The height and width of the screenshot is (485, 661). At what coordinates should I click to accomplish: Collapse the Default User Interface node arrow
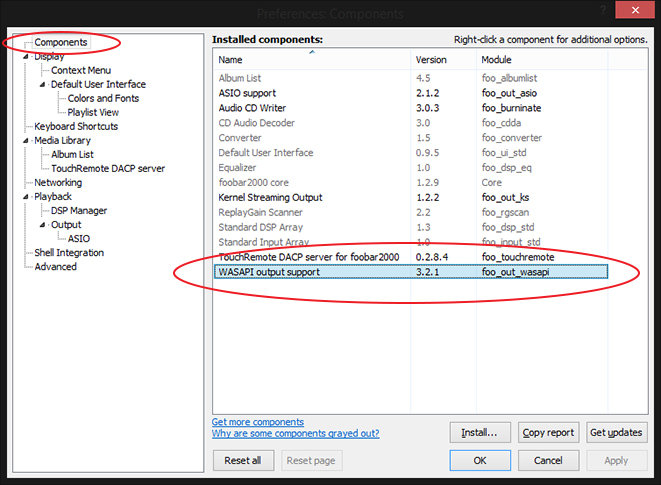pyautogui.click(x=43, y=85)
